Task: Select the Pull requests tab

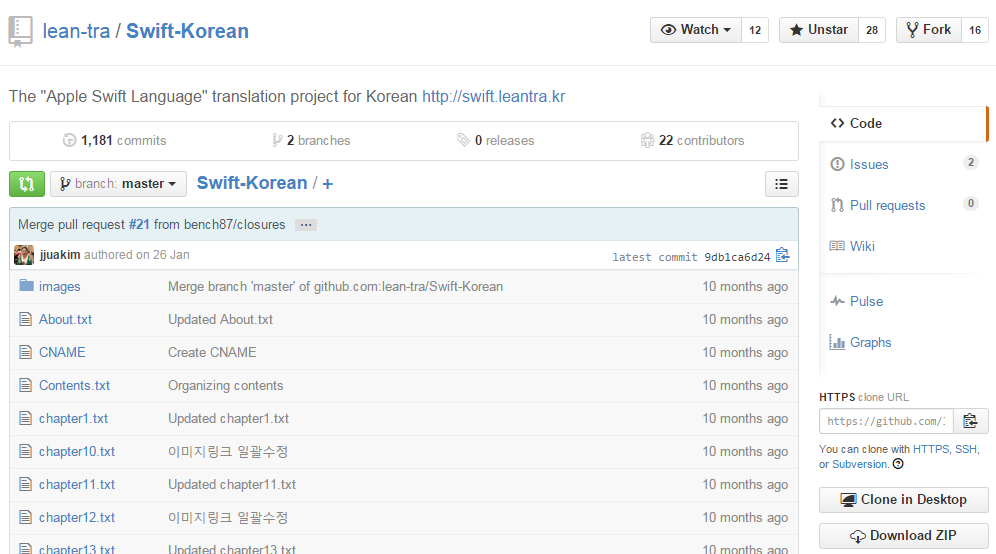Action: click(x=903, y=205)
